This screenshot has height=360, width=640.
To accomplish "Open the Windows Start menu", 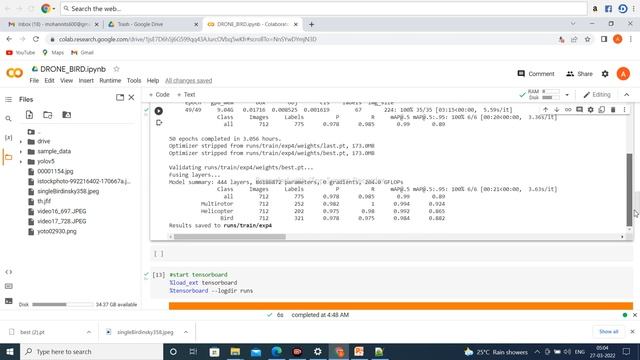I will (10, 351).
